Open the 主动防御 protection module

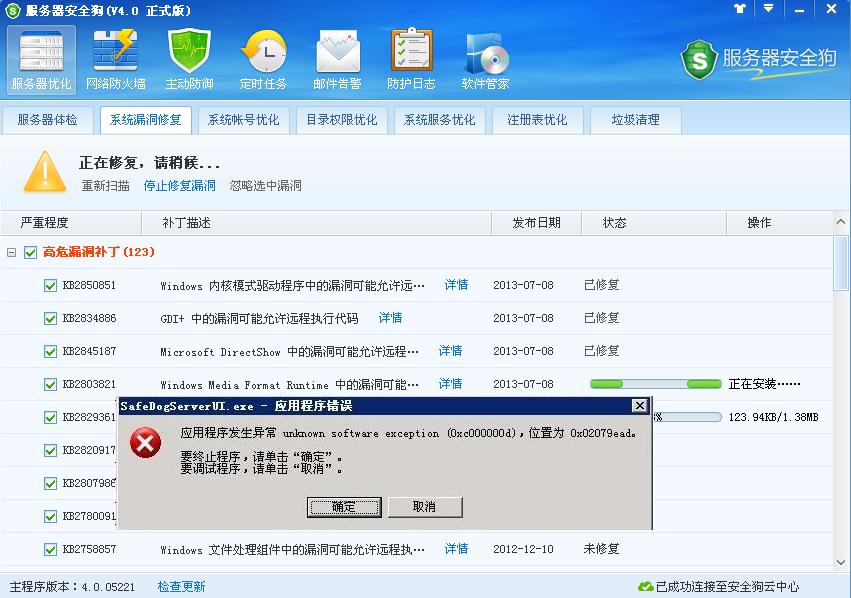190,58
